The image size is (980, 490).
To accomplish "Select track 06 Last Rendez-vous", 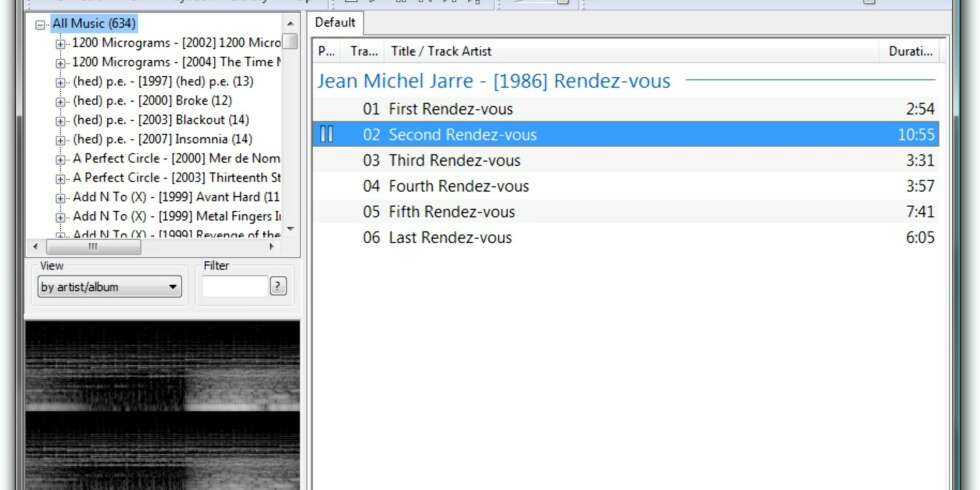I will [x=626, y=238].
